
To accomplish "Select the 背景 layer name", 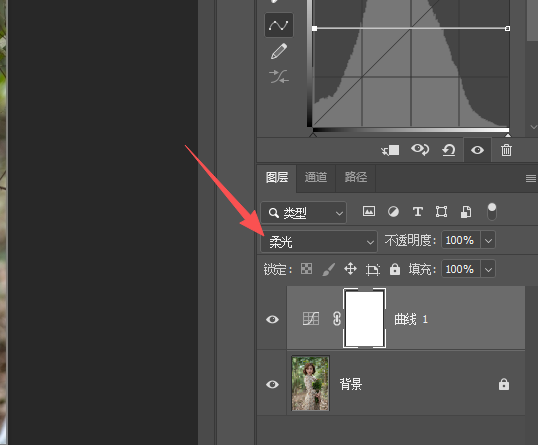I will (x=351, y=384).
